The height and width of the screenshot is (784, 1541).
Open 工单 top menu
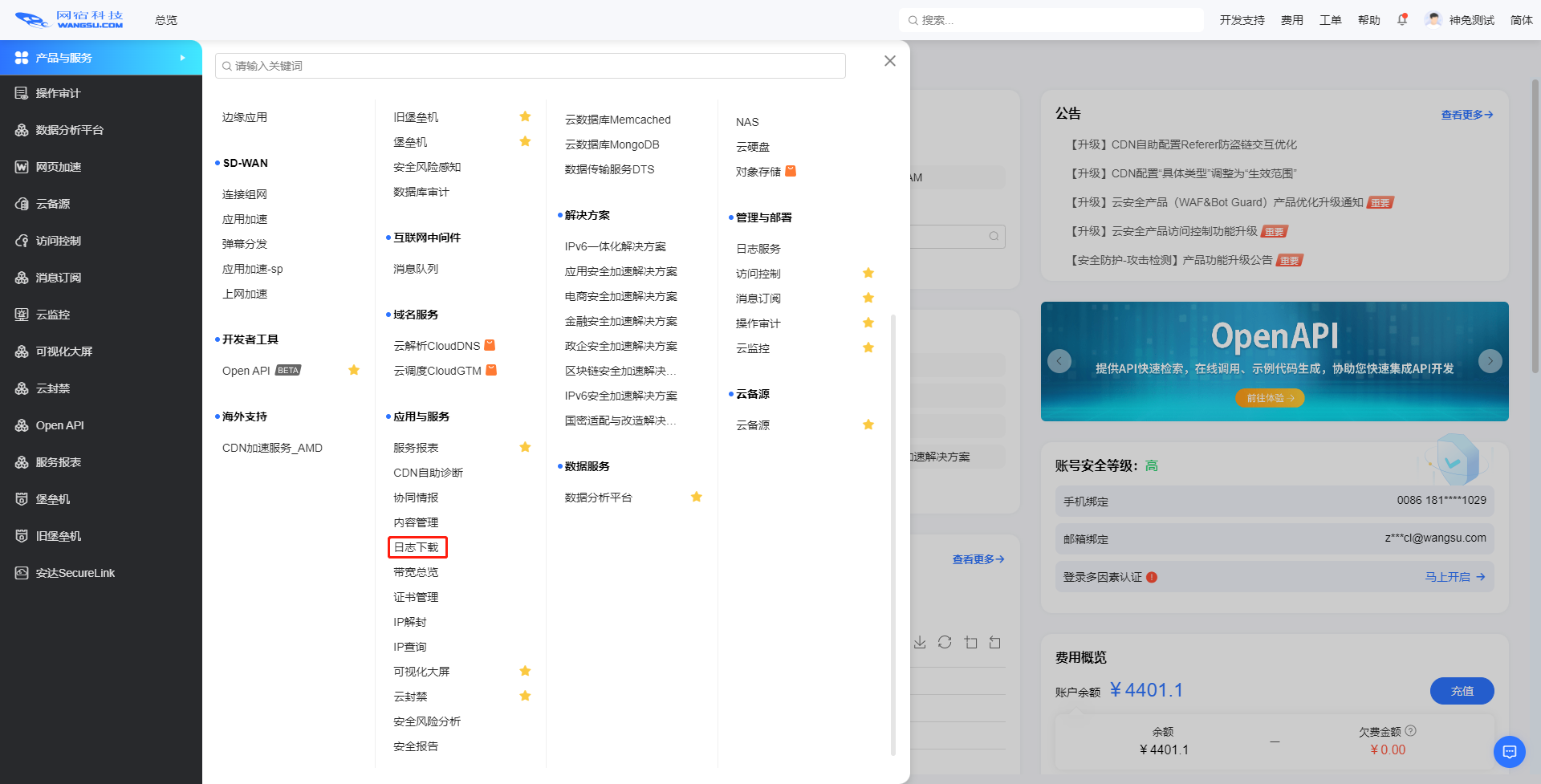pyautogui.click(x=1330, y=20)
